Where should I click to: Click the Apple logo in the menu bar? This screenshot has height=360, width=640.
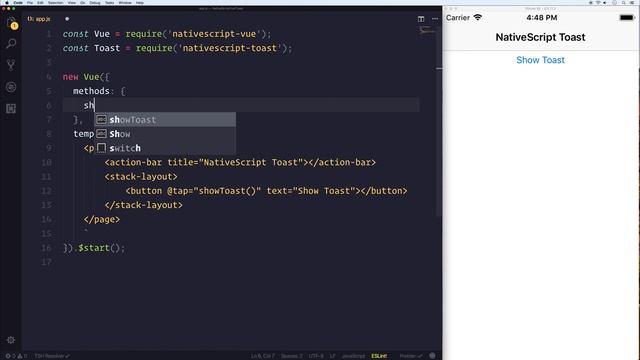pyautogui.click(x=7, y=2)
